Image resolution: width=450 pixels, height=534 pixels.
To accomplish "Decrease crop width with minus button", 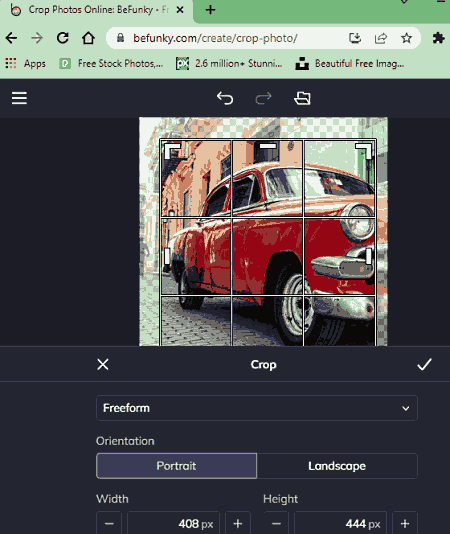I will tap(109, 523).
